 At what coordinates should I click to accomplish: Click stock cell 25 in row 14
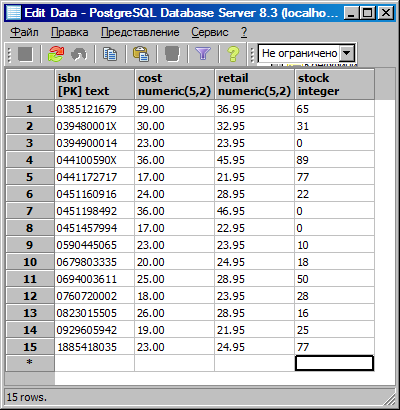point(334,330)
